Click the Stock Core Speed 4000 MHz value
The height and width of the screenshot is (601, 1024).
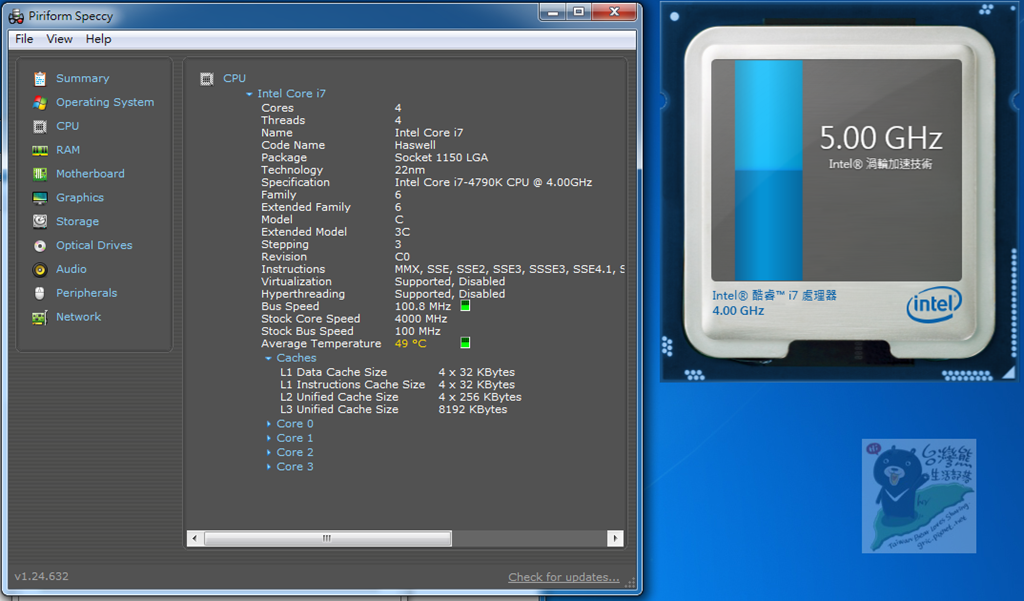pyautogui.click(x=421, y=319)
